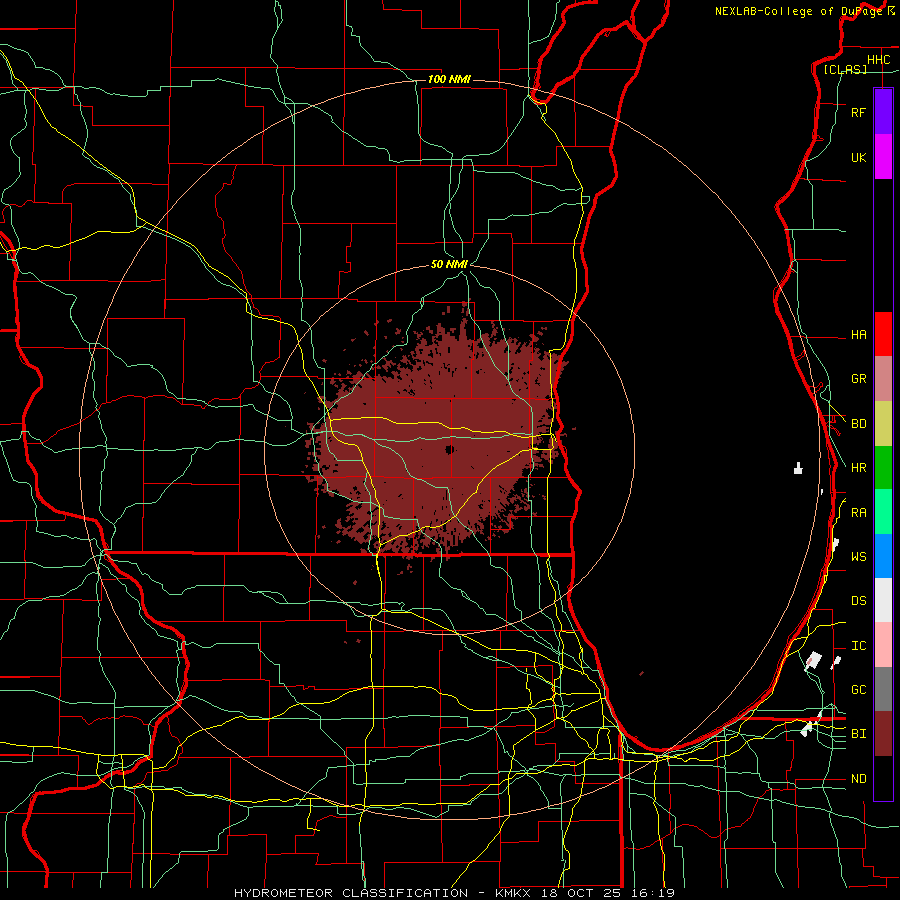The height and width of the screenshot is (900, 900).
Task: Click the 100 NMI range ring label
Action: (x=449, y=79)
